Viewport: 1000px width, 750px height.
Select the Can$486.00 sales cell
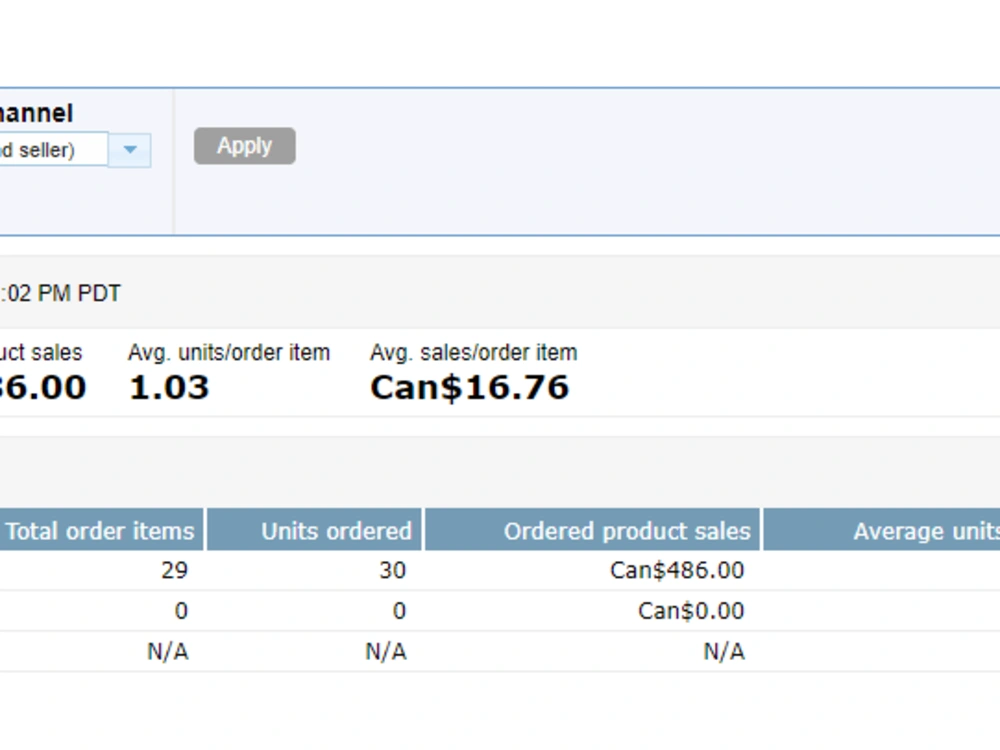(677, 570)
